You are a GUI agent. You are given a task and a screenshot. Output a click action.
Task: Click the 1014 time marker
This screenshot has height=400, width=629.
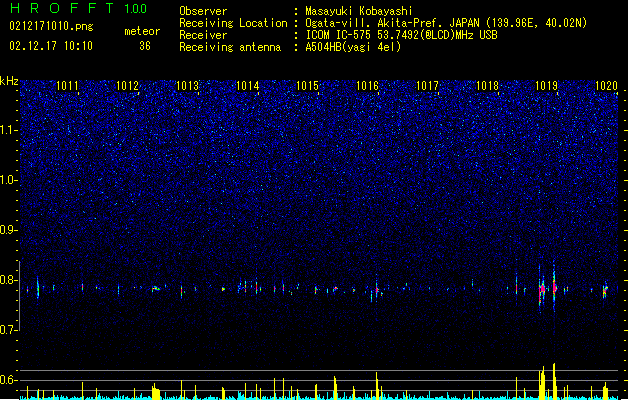coord(248,86)
